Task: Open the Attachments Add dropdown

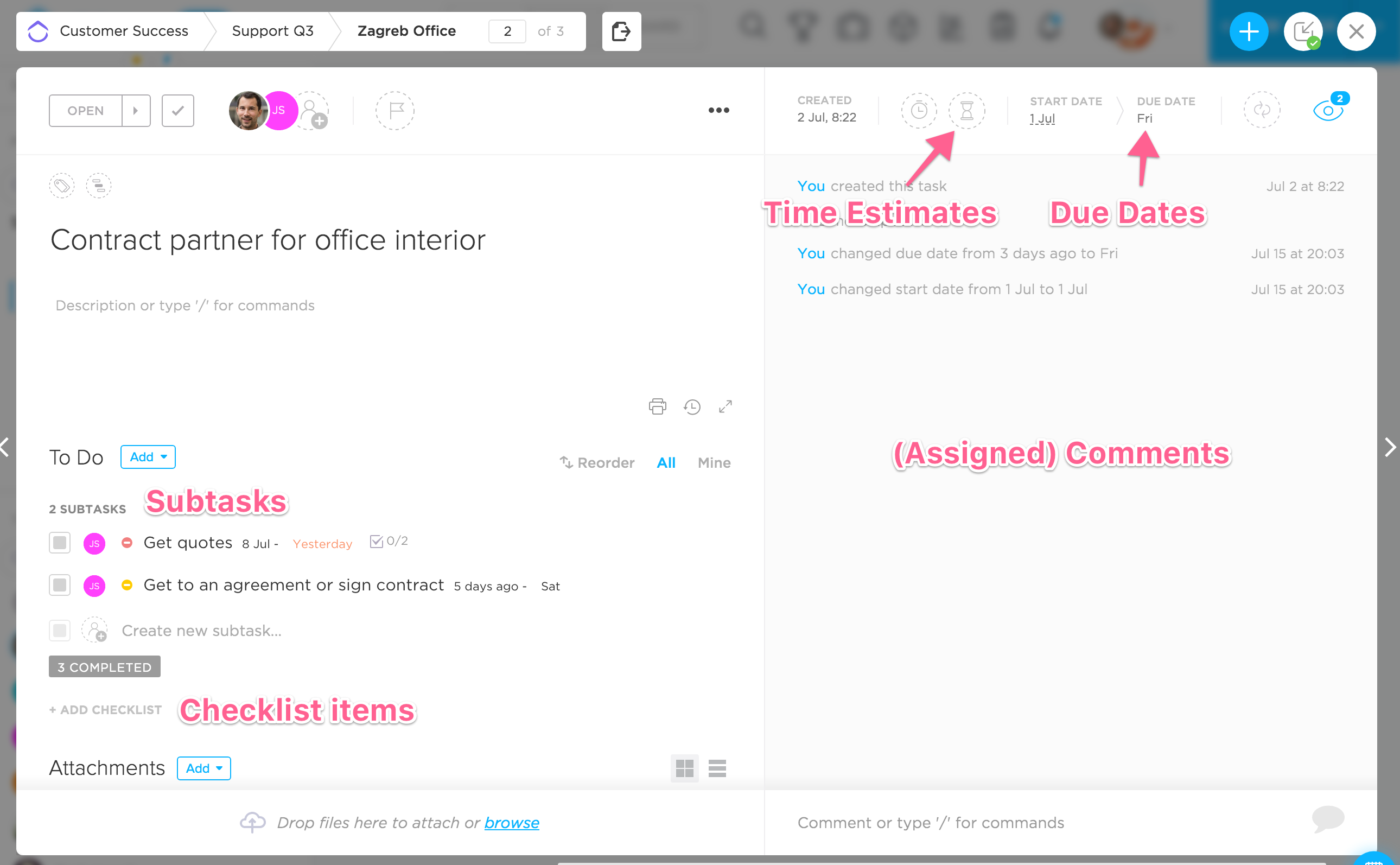Action: [203, 768]
